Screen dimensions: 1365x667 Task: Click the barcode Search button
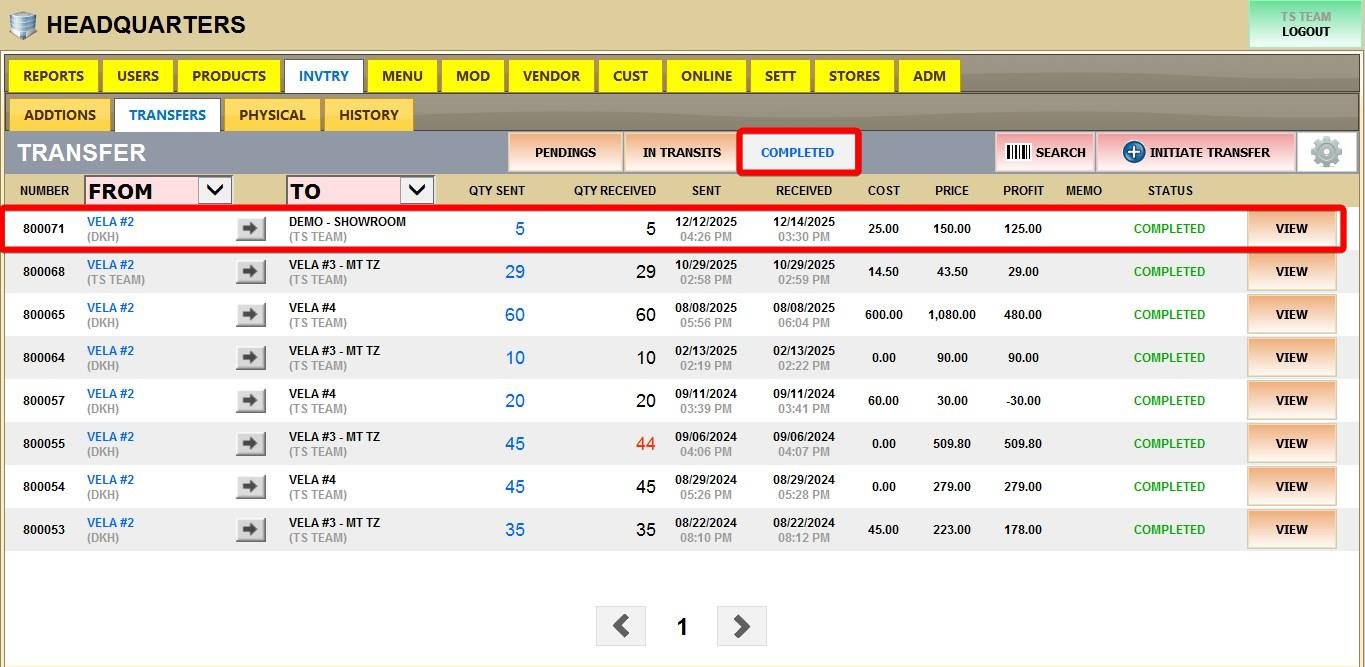pos(1045,153)
